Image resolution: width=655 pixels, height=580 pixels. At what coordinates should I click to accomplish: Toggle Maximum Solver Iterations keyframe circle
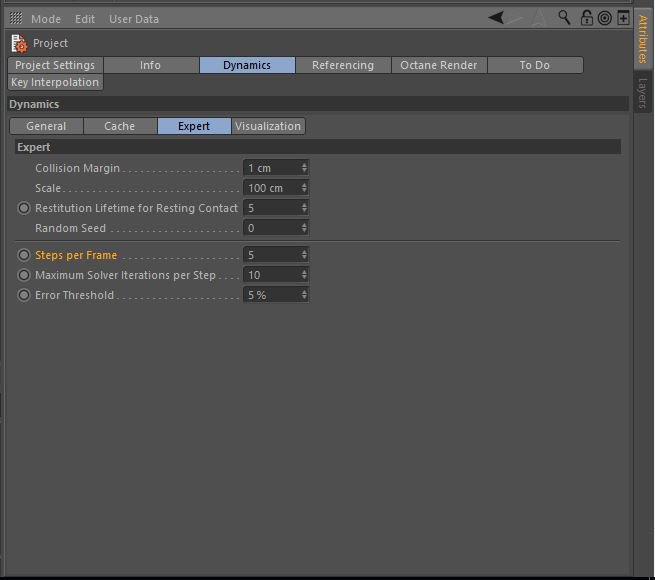24,275
